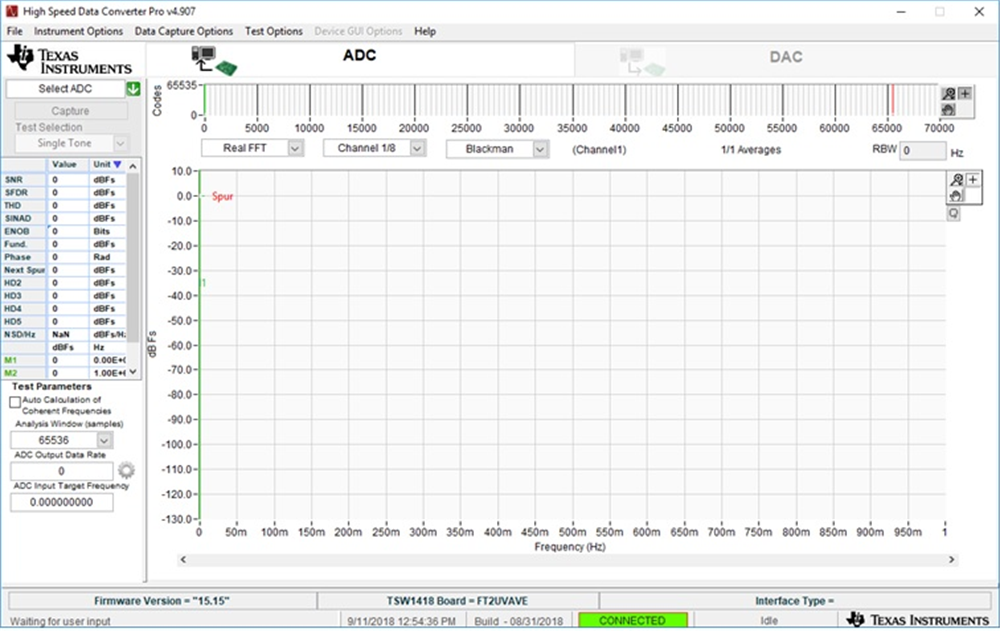The width and height of the screenshot is (1000, 631).
Task: Select the zoom tool on the FFT plot palette
Action: click(957, 180)
